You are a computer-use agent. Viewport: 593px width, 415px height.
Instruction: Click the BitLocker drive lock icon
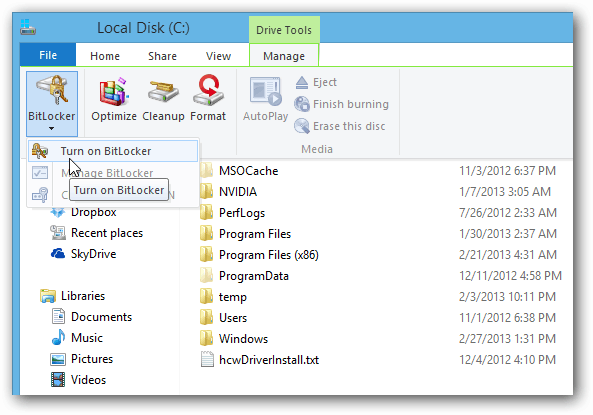(x=52, y=90)
